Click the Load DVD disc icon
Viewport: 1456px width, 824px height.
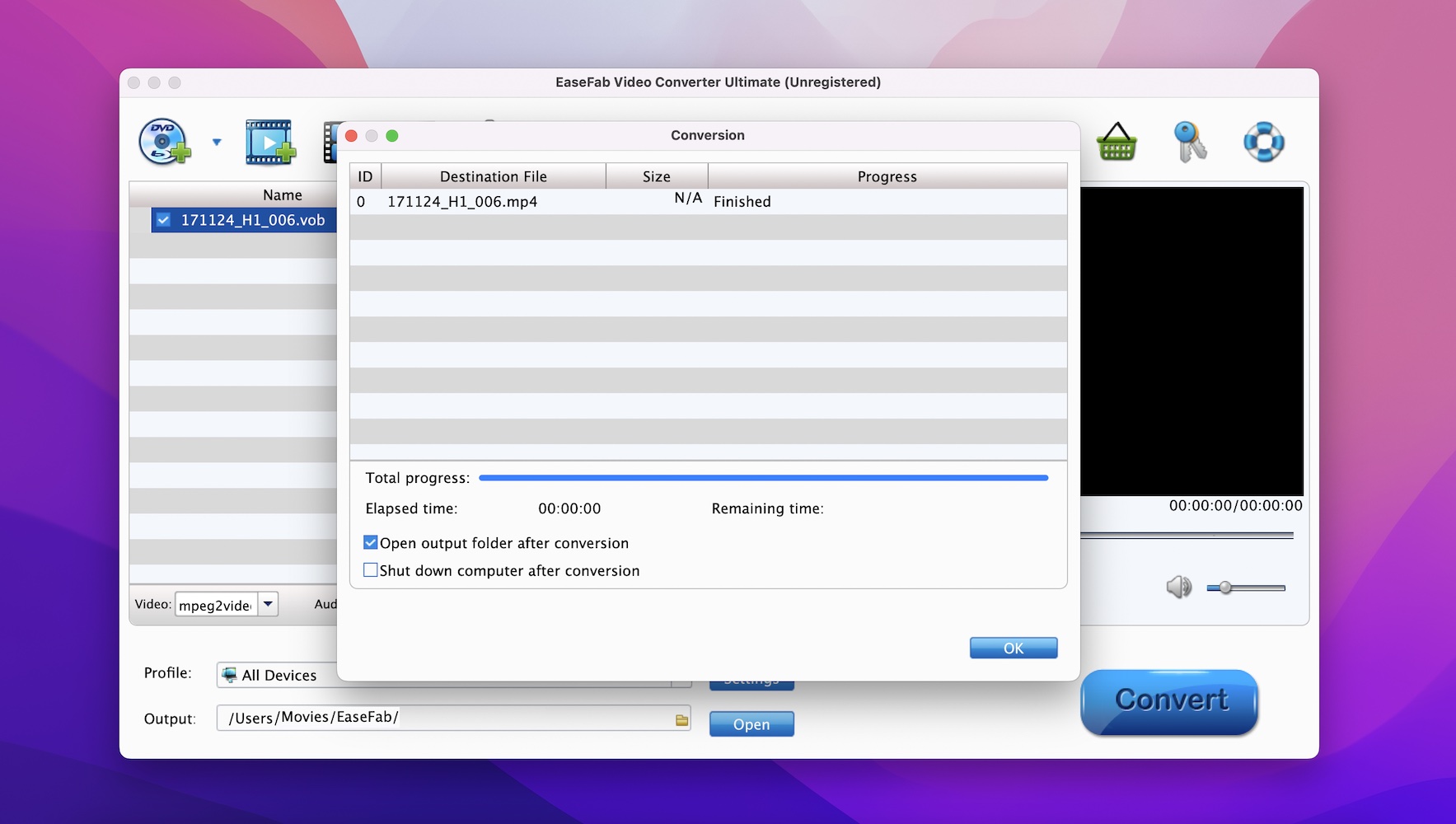coord(165,142)
